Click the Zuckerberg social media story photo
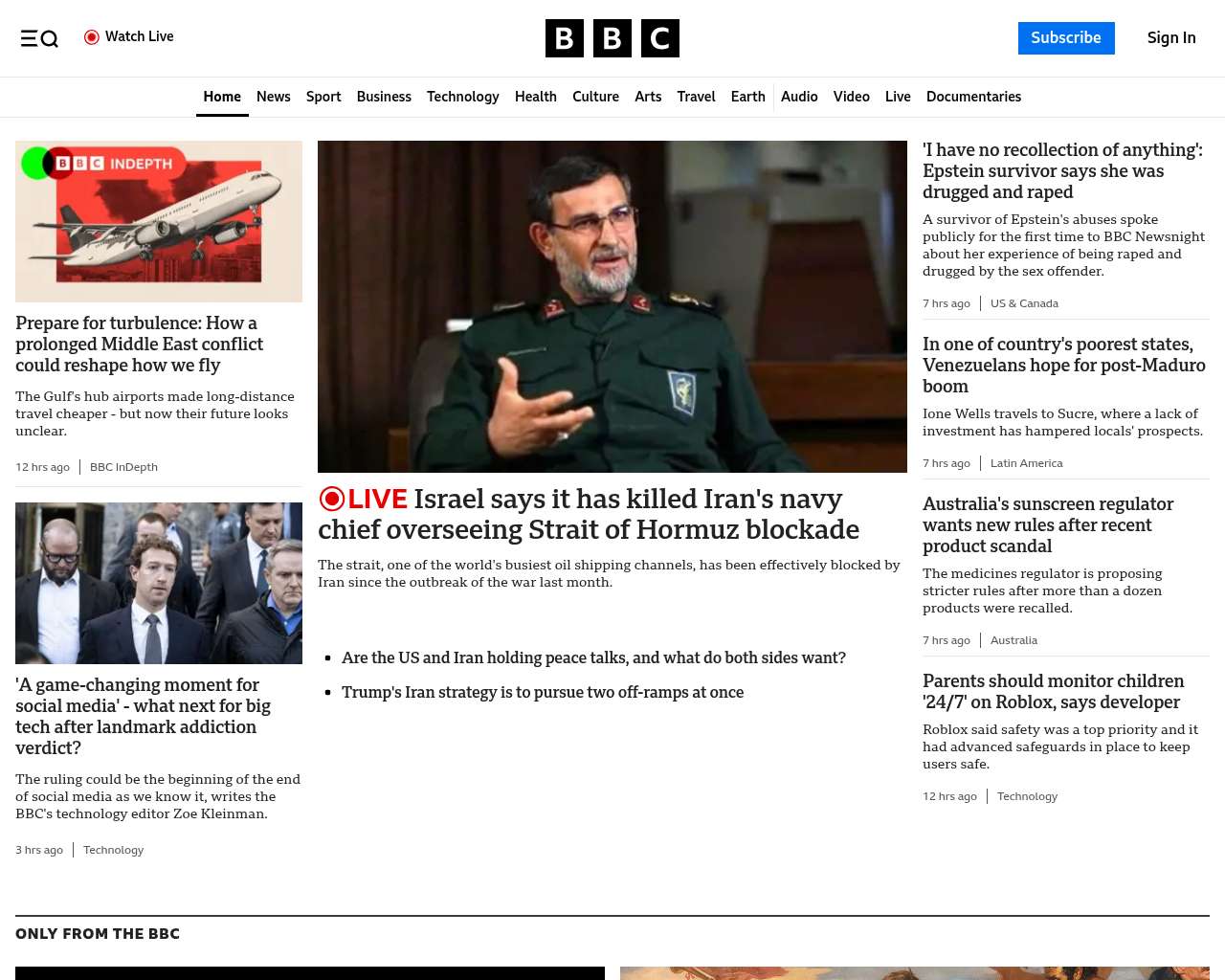 159,583
